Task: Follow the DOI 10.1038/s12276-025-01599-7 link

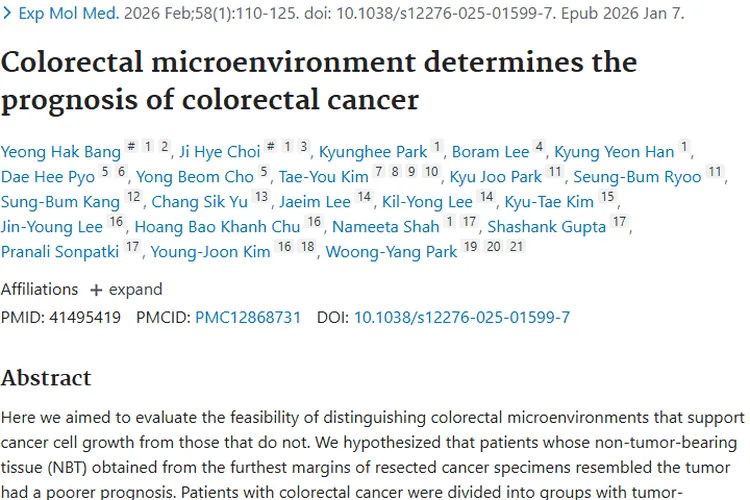Action: (461, 318)
